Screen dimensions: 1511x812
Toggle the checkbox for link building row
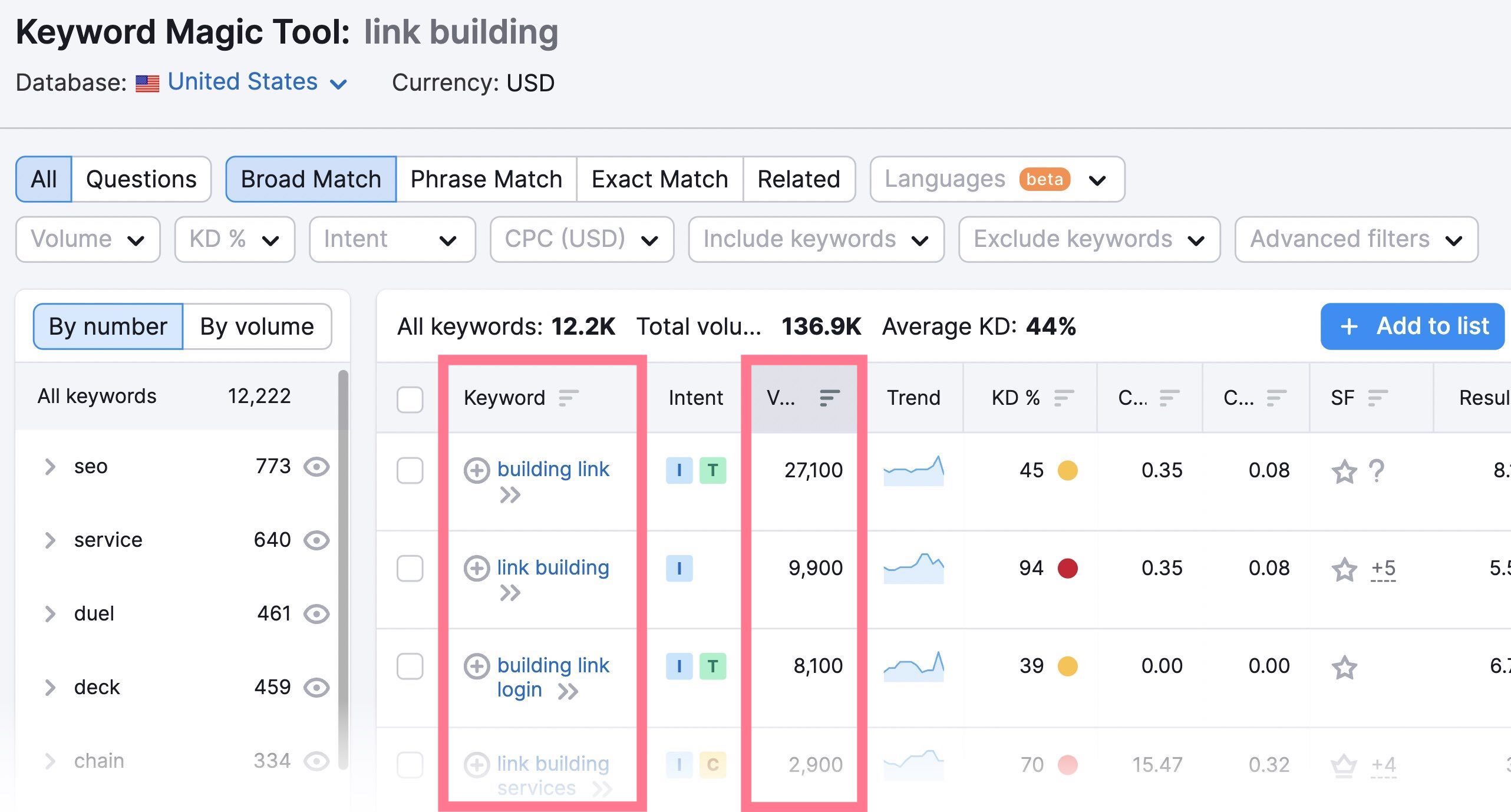coord(410,567)
